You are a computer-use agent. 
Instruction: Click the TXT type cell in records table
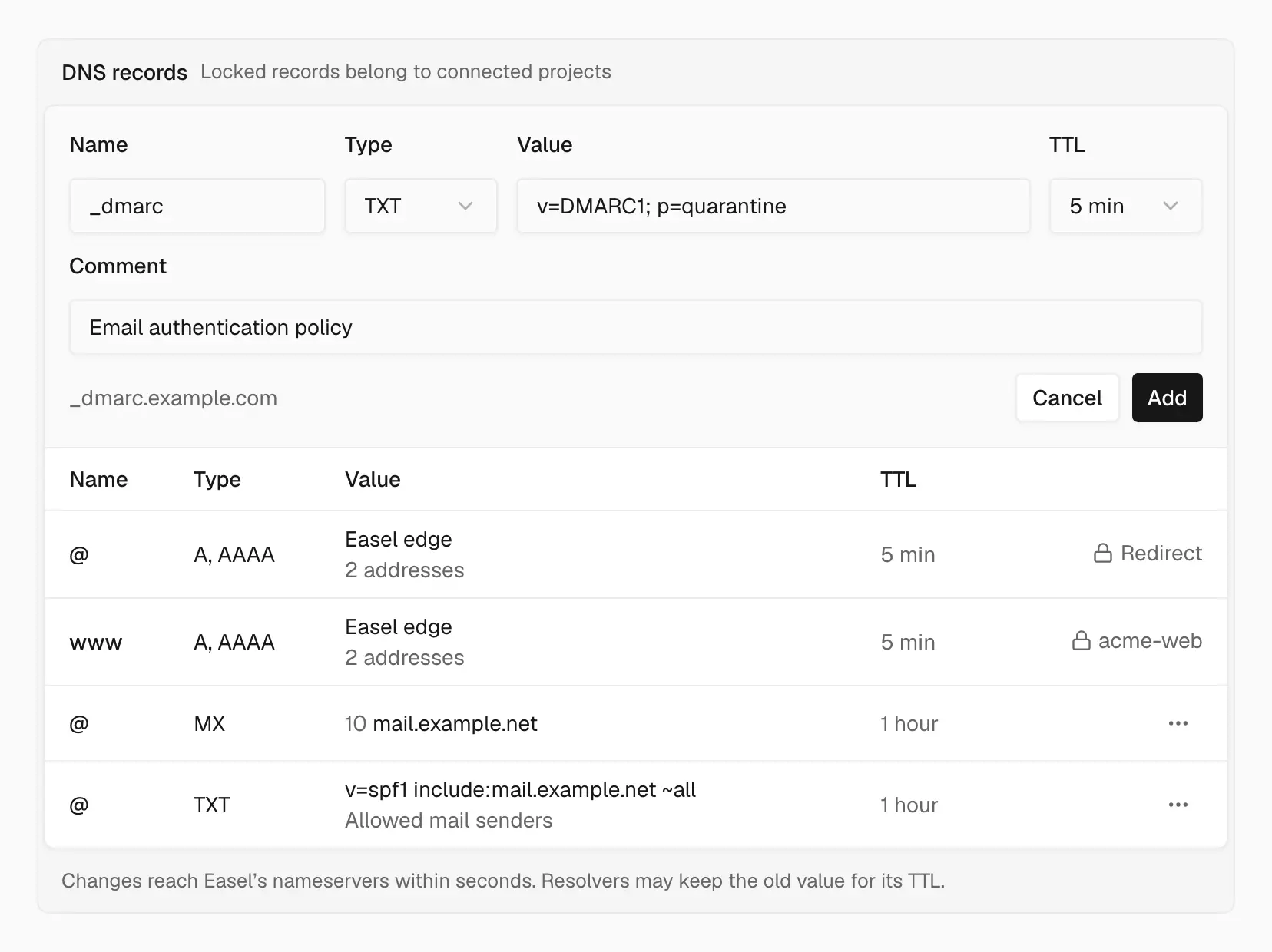[211, 805]
